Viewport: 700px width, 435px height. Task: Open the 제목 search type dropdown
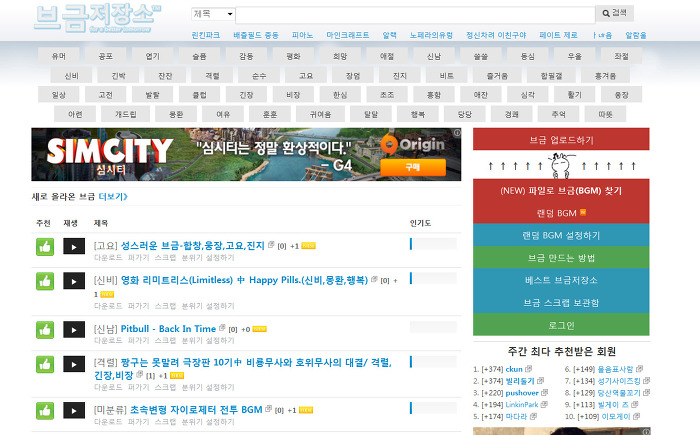pyautogui.click(x=213, y=14)
